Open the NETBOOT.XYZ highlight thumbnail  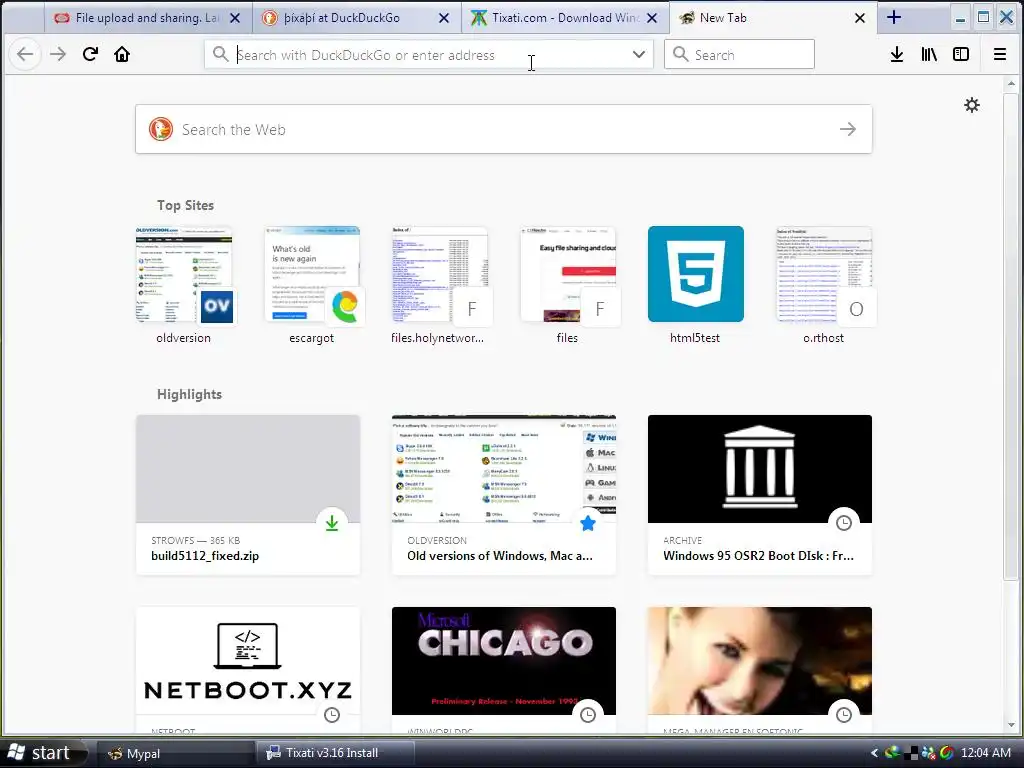tap(248, 660)
